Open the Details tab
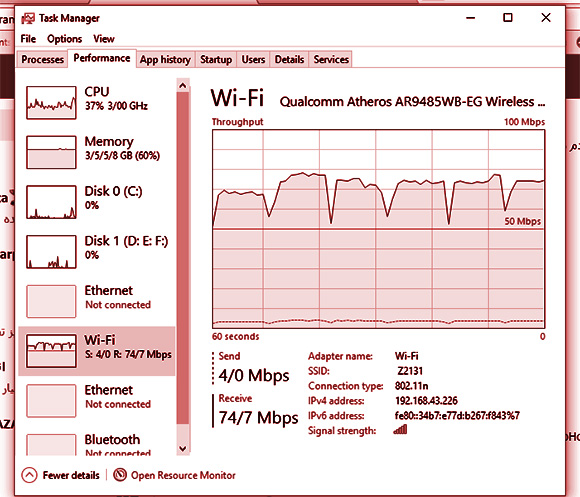Viewport: 580px width, 497px height. [289, 60]
